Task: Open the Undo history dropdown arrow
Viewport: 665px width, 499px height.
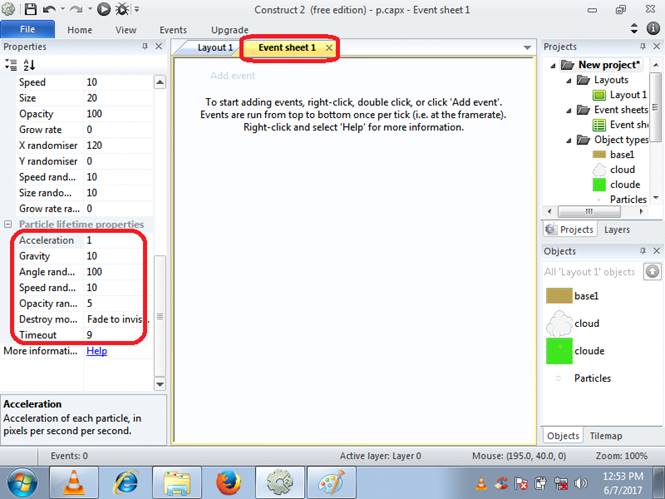Action: (63, 9)
